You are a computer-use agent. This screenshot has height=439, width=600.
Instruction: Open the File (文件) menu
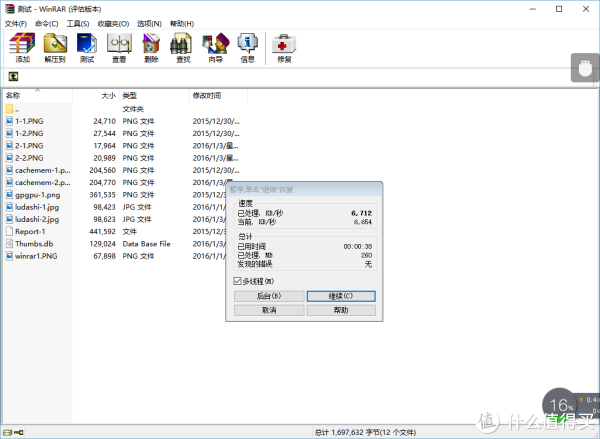click(x=16, y=24)
